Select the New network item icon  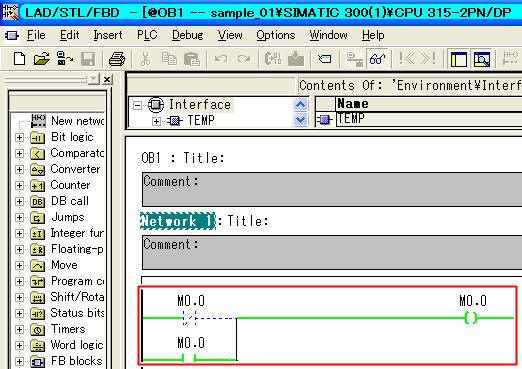pos(38,121)
